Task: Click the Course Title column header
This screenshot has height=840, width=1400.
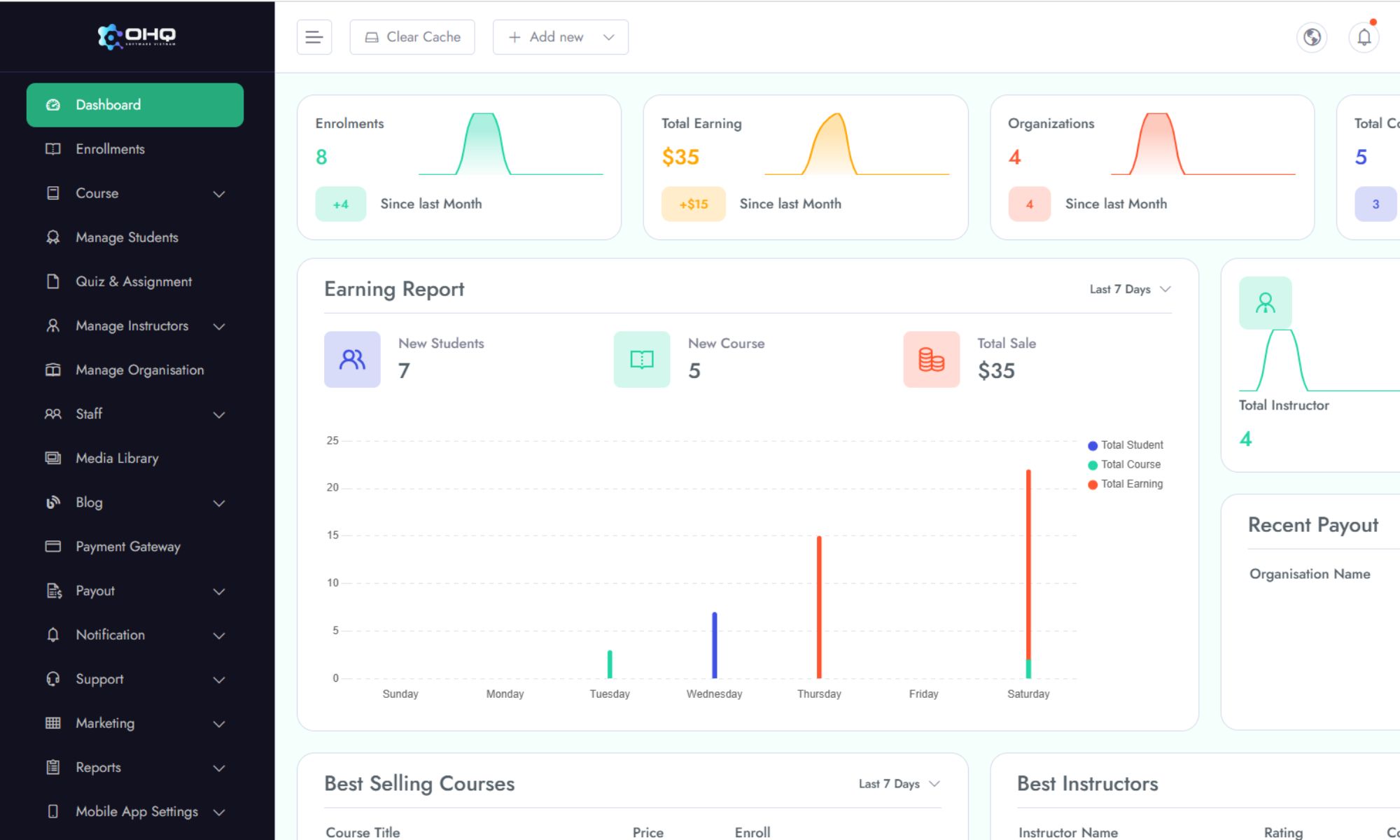Action: point(363,832)
